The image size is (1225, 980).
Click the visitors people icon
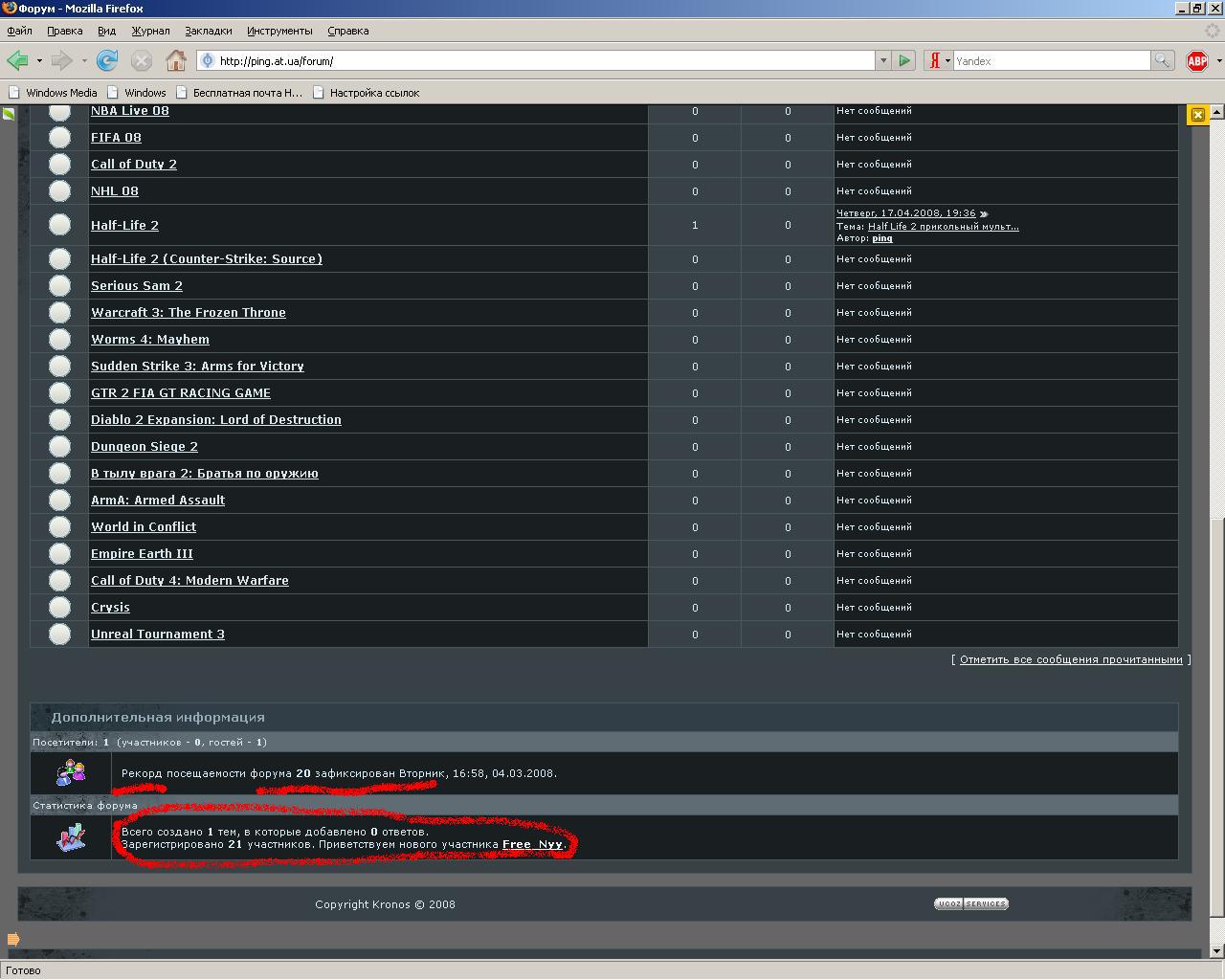(71, 772)
